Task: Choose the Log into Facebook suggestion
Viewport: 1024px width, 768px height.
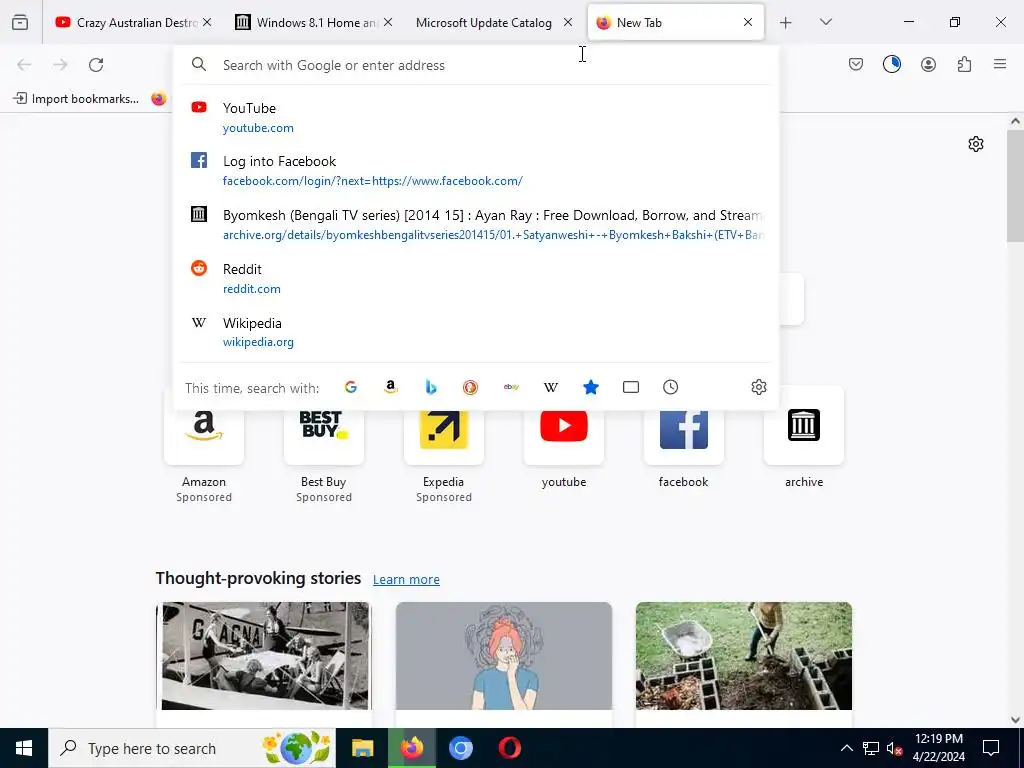Action: click(x=476, y=170)
